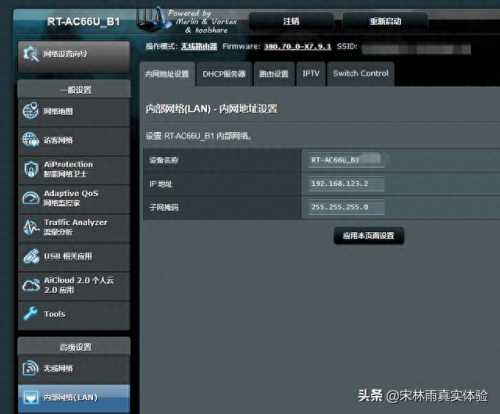The image size is (500, 414).
Task: Click the Guest Network globe icon
Action: pos(31,140)
